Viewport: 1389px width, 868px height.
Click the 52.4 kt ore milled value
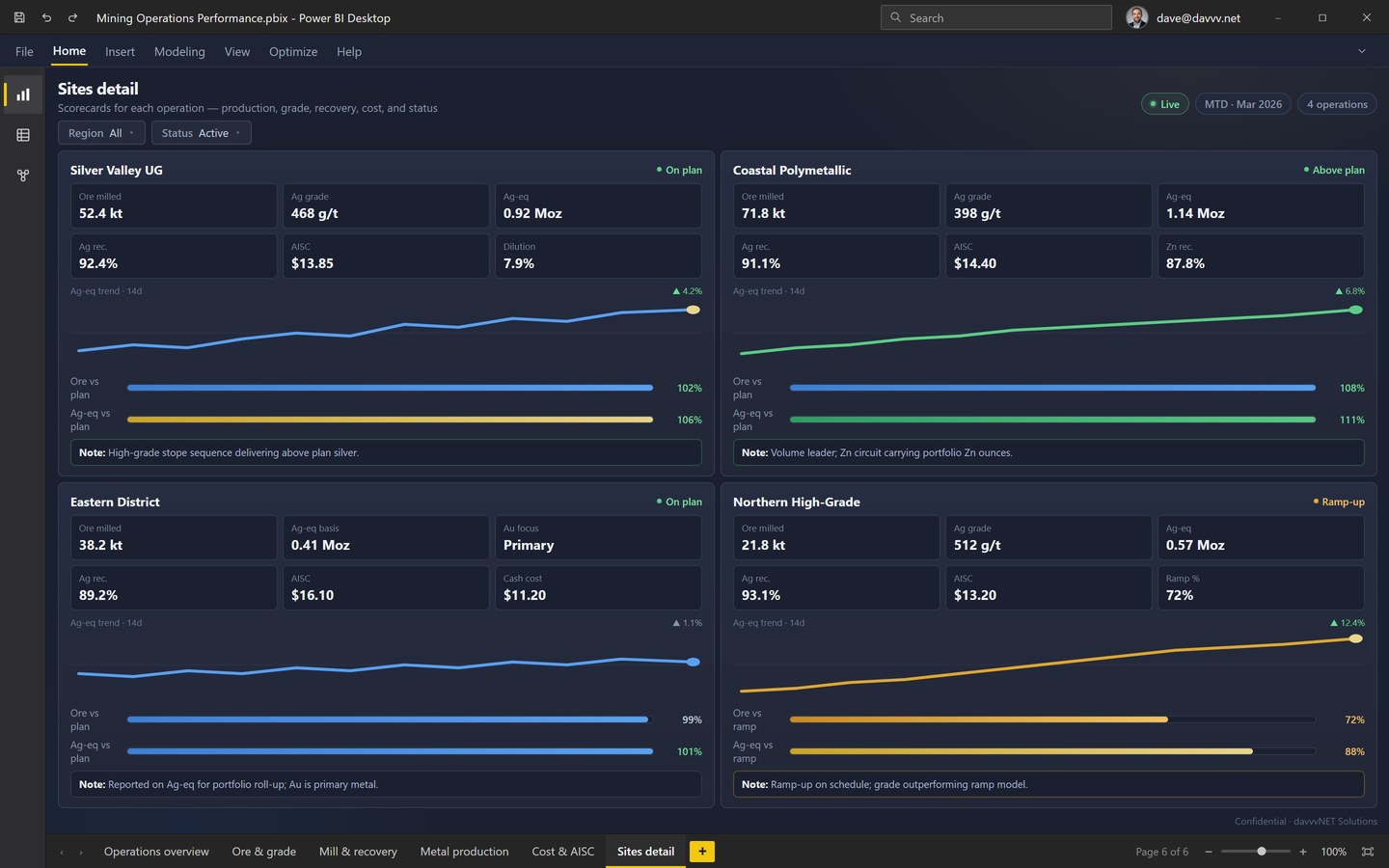click(100, 213)
